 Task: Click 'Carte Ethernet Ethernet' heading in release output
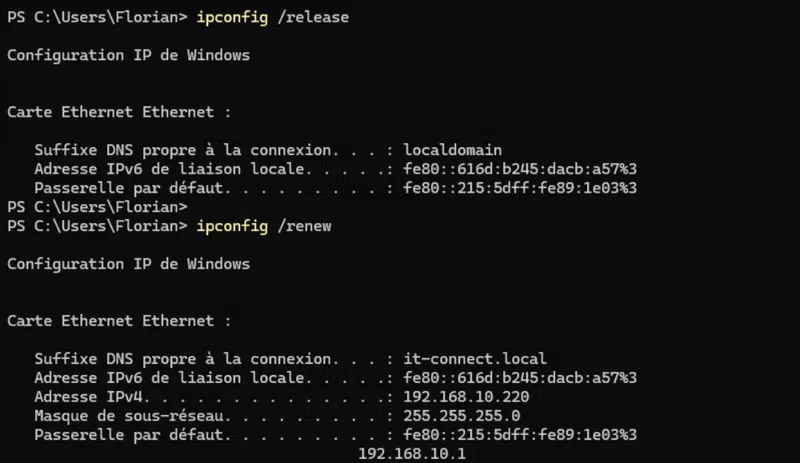click(x=119, y=112)
